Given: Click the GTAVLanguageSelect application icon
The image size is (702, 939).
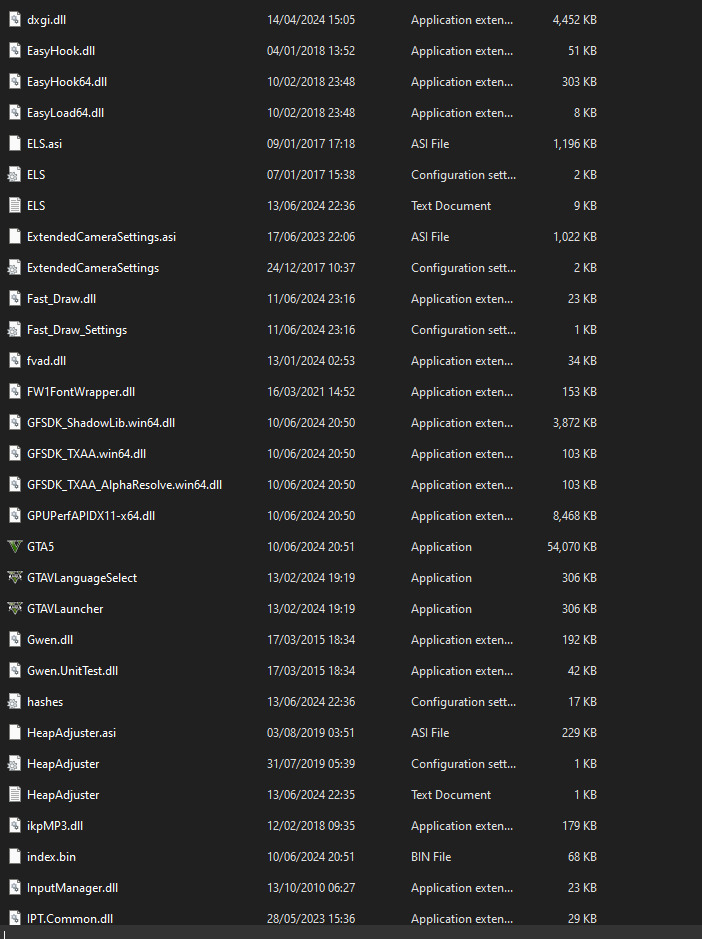Looking at the screenshot, I should tap(14, 578).
